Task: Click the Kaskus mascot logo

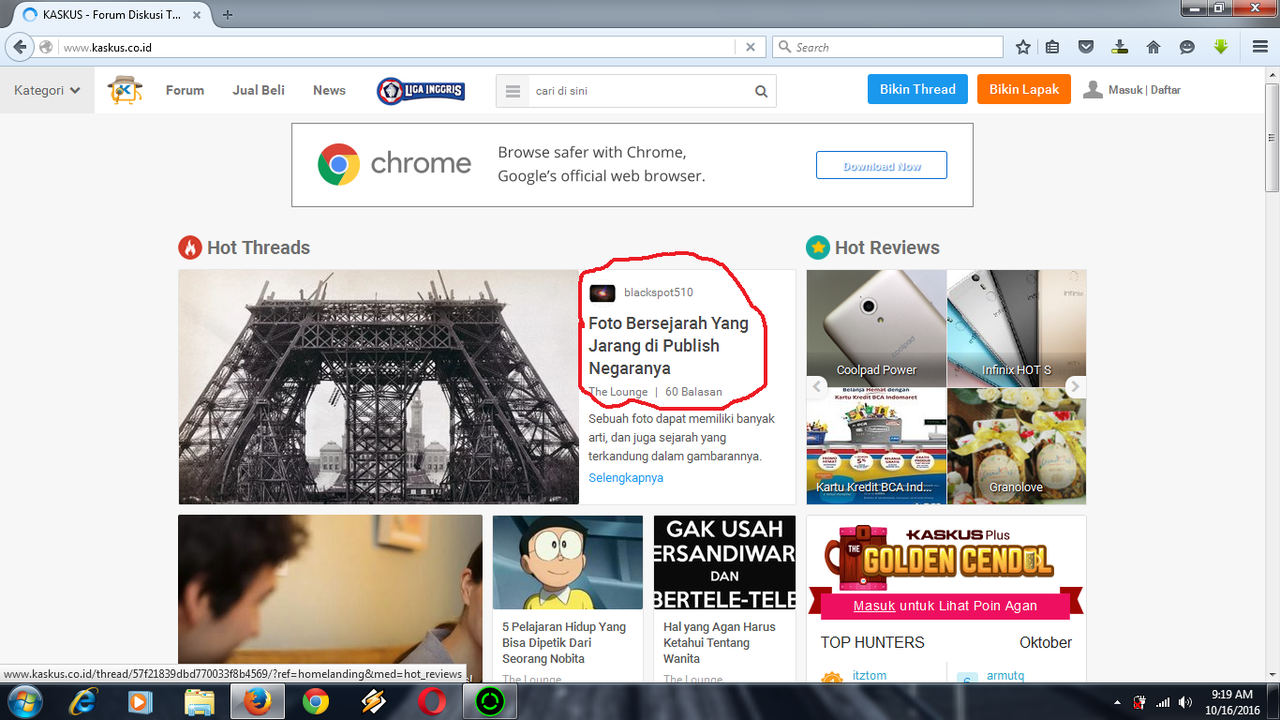Action: point(125,90)
